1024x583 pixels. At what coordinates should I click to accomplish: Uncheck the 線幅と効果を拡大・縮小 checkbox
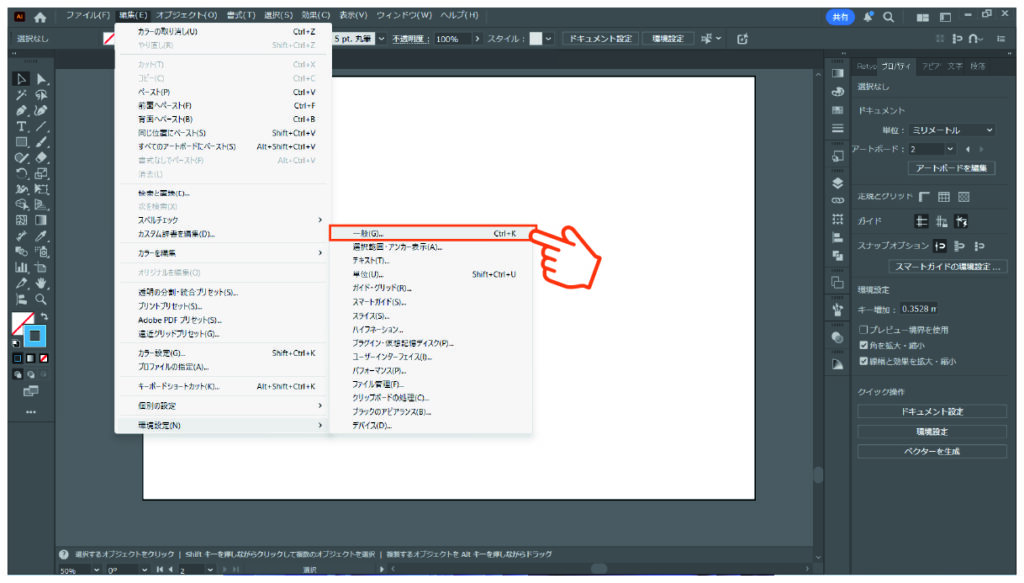[x=864, y=361]
